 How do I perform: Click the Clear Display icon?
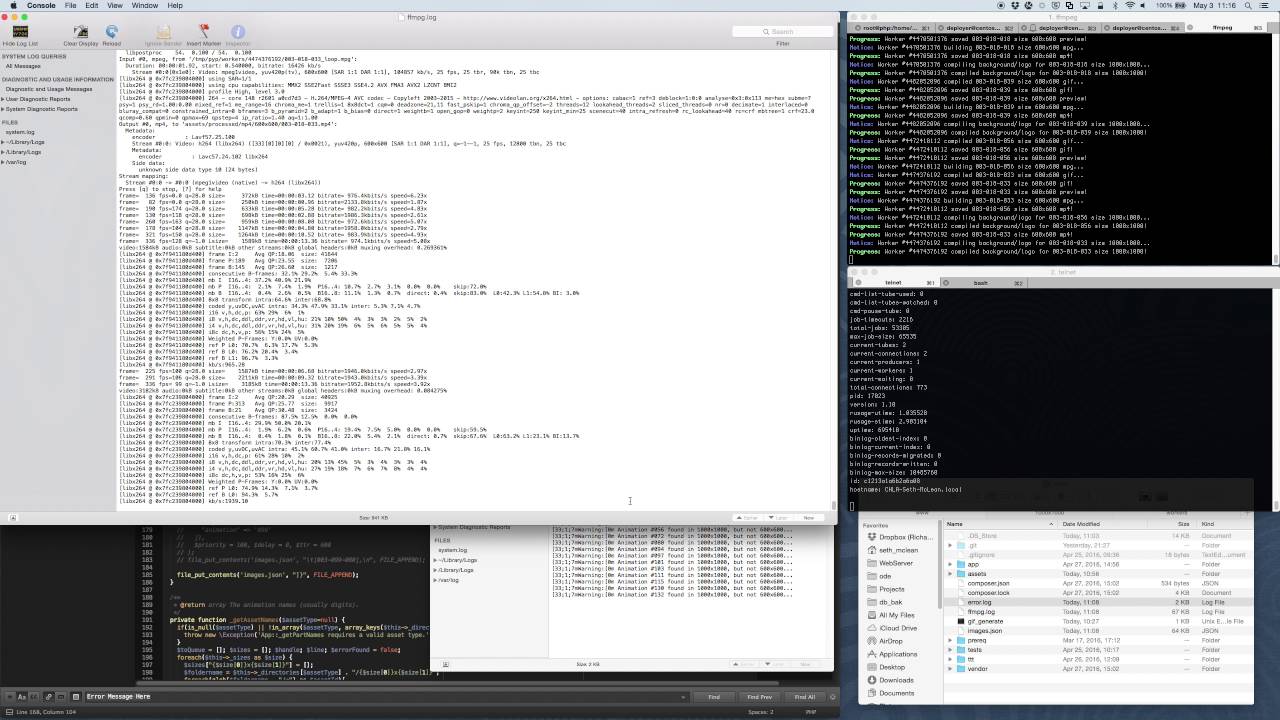pos(81,33)
